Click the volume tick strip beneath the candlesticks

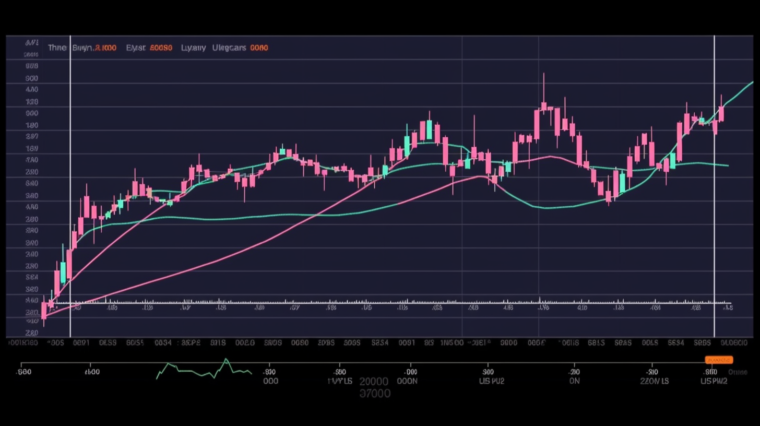[390, 301]
